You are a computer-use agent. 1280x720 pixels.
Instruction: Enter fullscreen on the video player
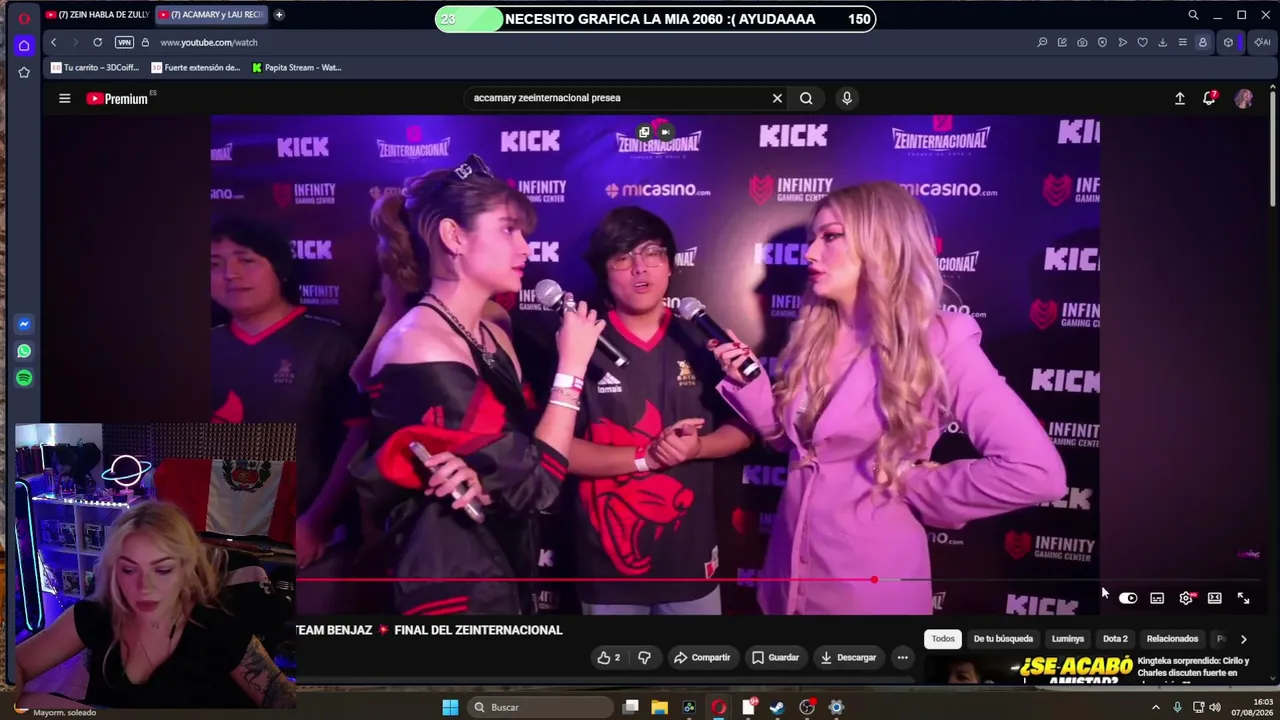(1243, 598)
